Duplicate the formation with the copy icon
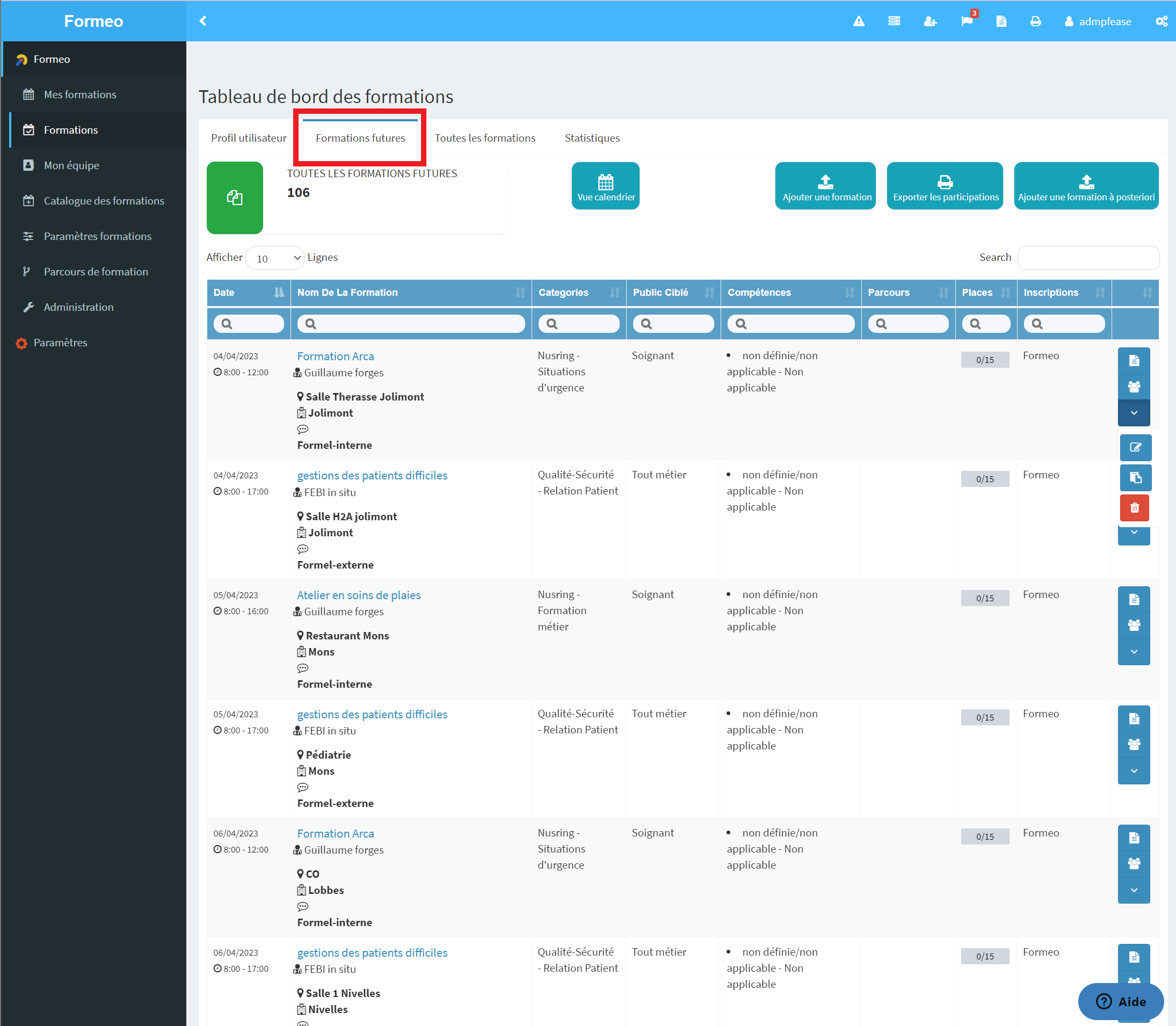 [1136, 477]
